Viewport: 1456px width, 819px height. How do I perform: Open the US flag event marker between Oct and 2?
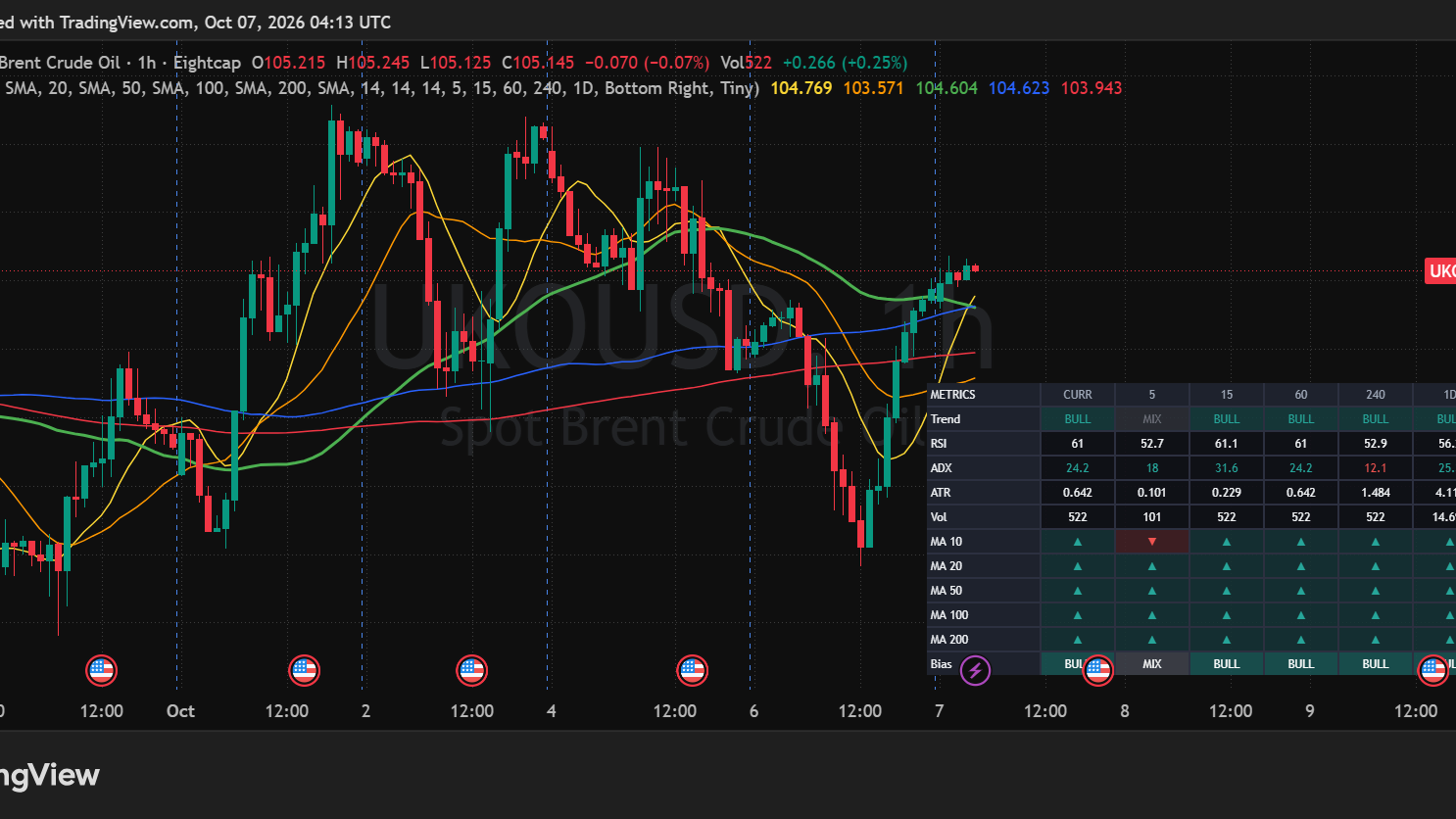304,670
